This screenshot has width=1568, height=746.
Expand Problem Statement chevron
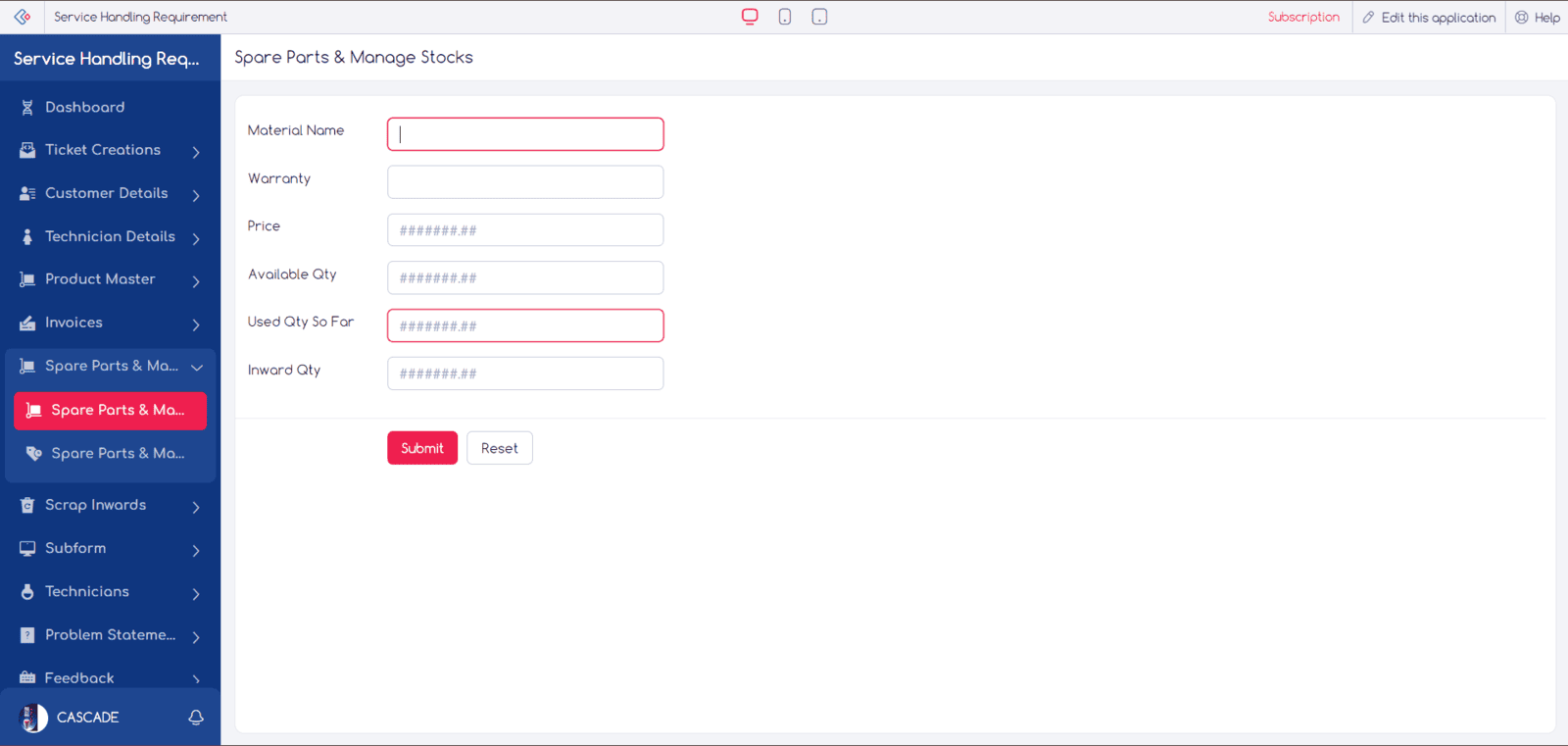[x=196, y=636]
